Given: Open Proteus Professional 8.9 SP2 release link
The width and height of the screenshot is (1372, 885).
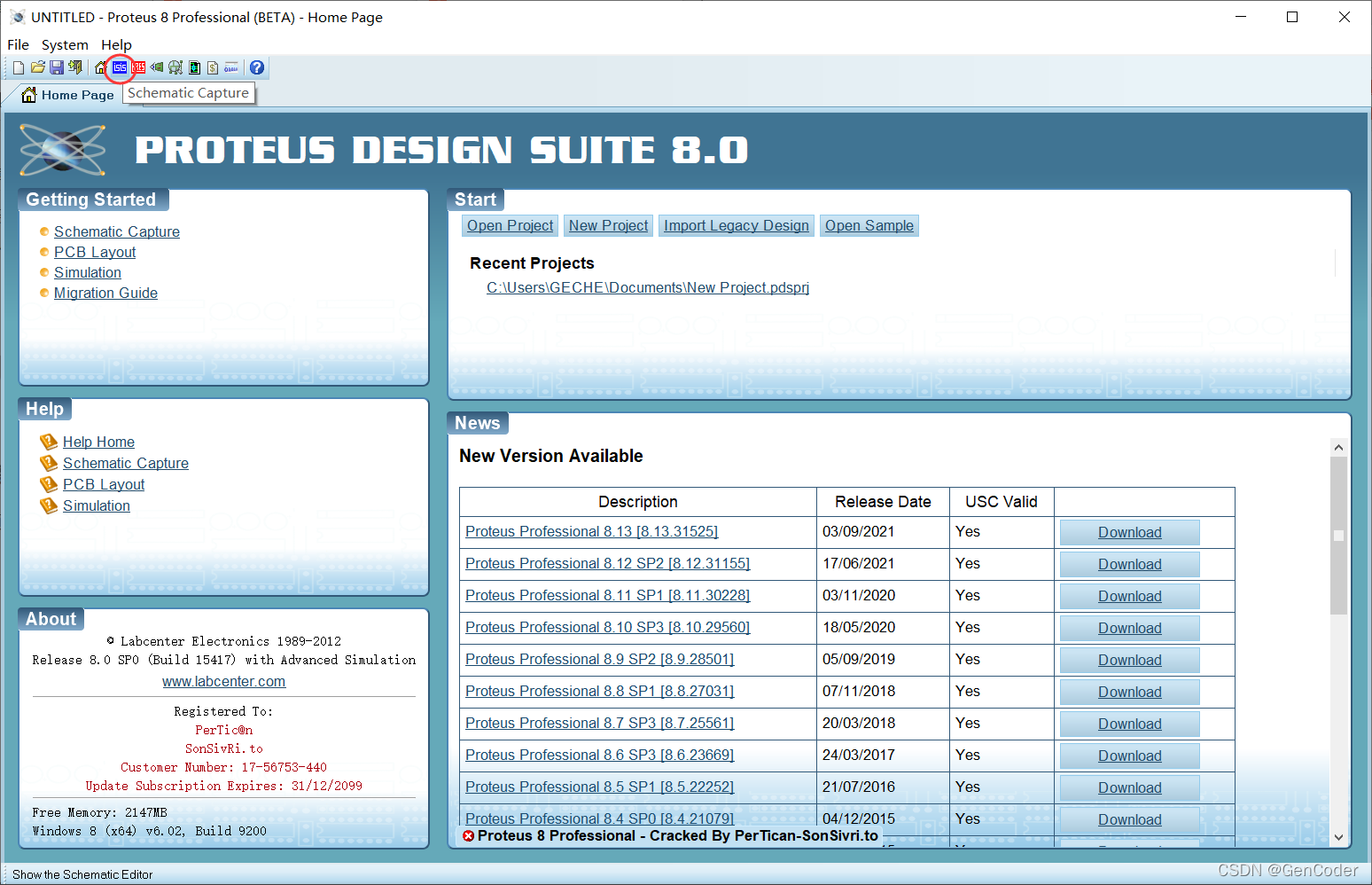Looking at the screenshot, I should pyautogui.click(x=600, y=659).
